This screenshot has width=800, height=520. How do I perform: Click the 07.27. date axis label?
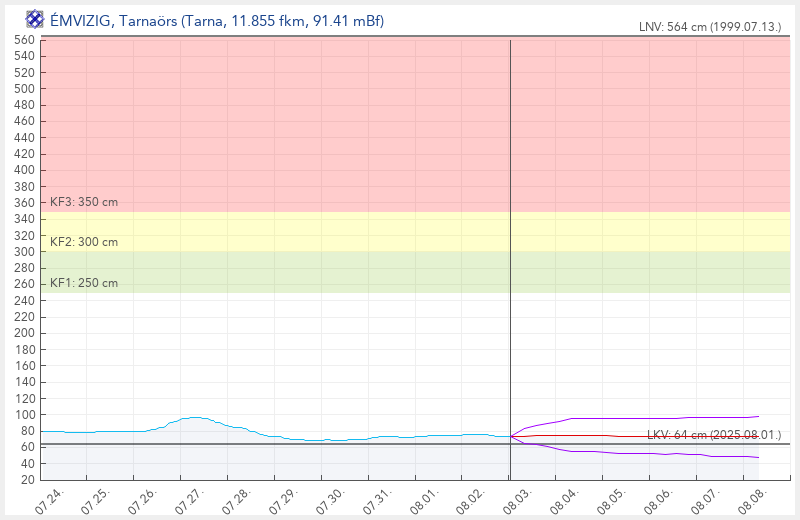[190, 501]
